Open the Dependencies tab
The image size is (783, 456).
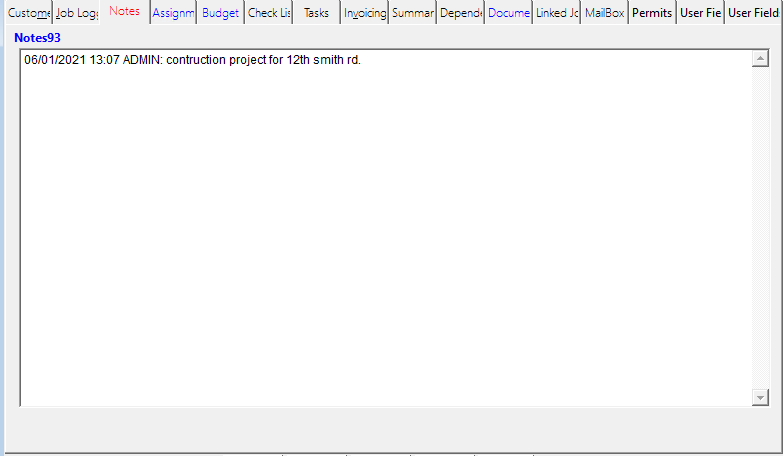(461, 13)
